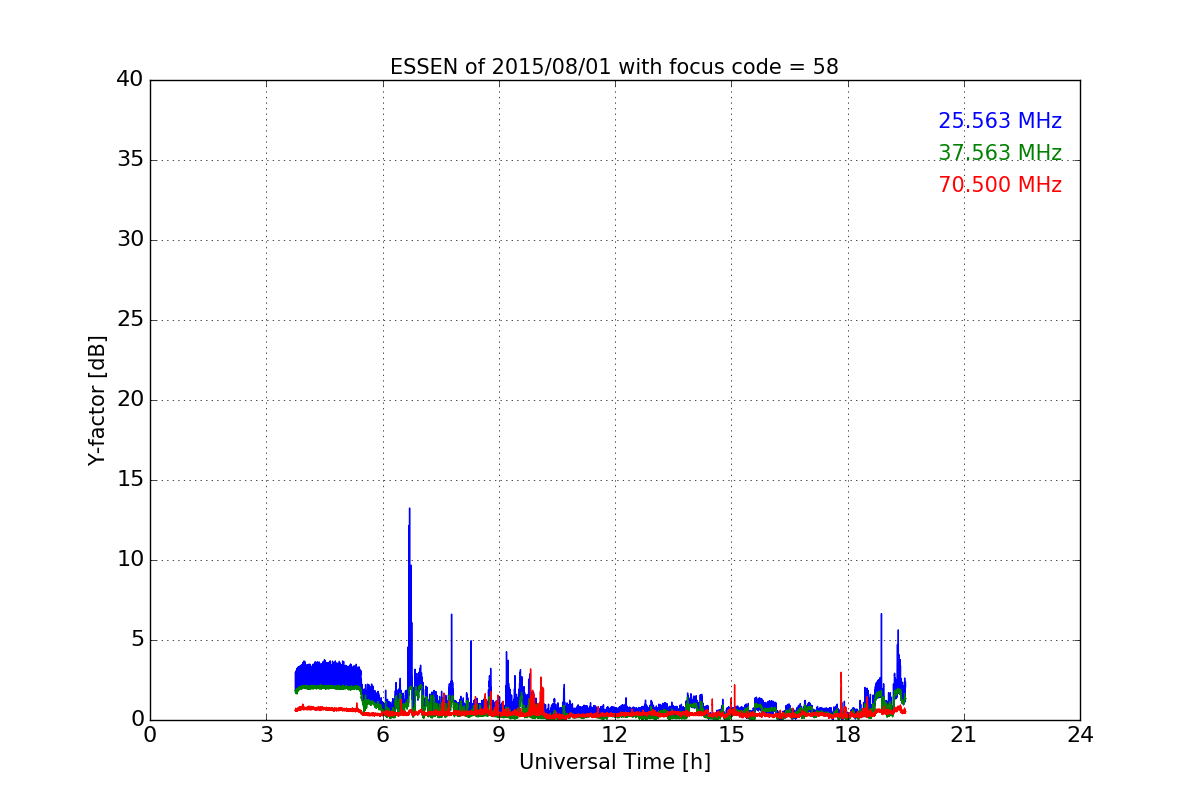Click the y-axis tick label '20'

click(130, 400)
